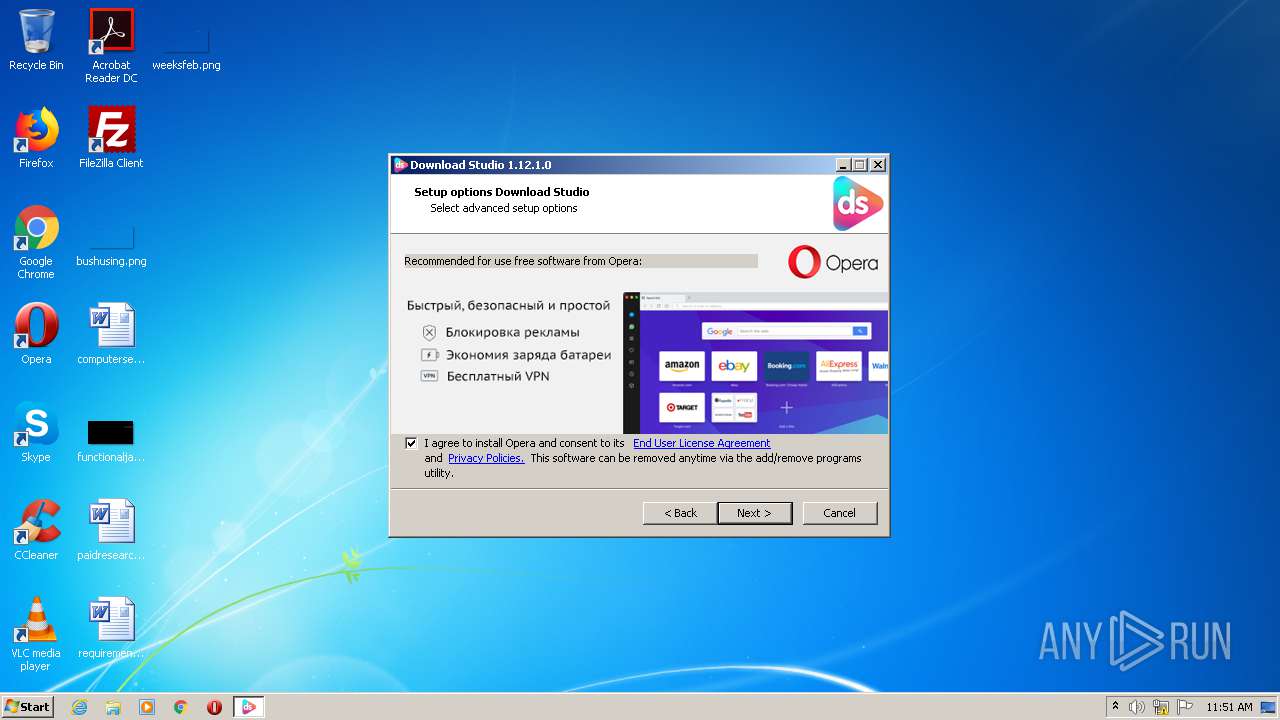Select the functionalja... desktop file
This screenshot has width=1280, height=720.
111,440
